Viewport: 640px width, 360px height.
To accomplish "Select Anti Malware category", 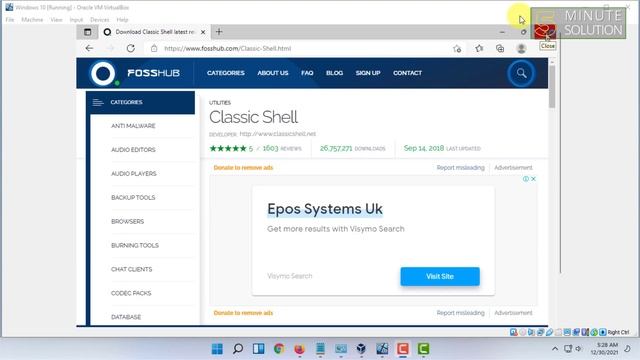I will point(133,126).
